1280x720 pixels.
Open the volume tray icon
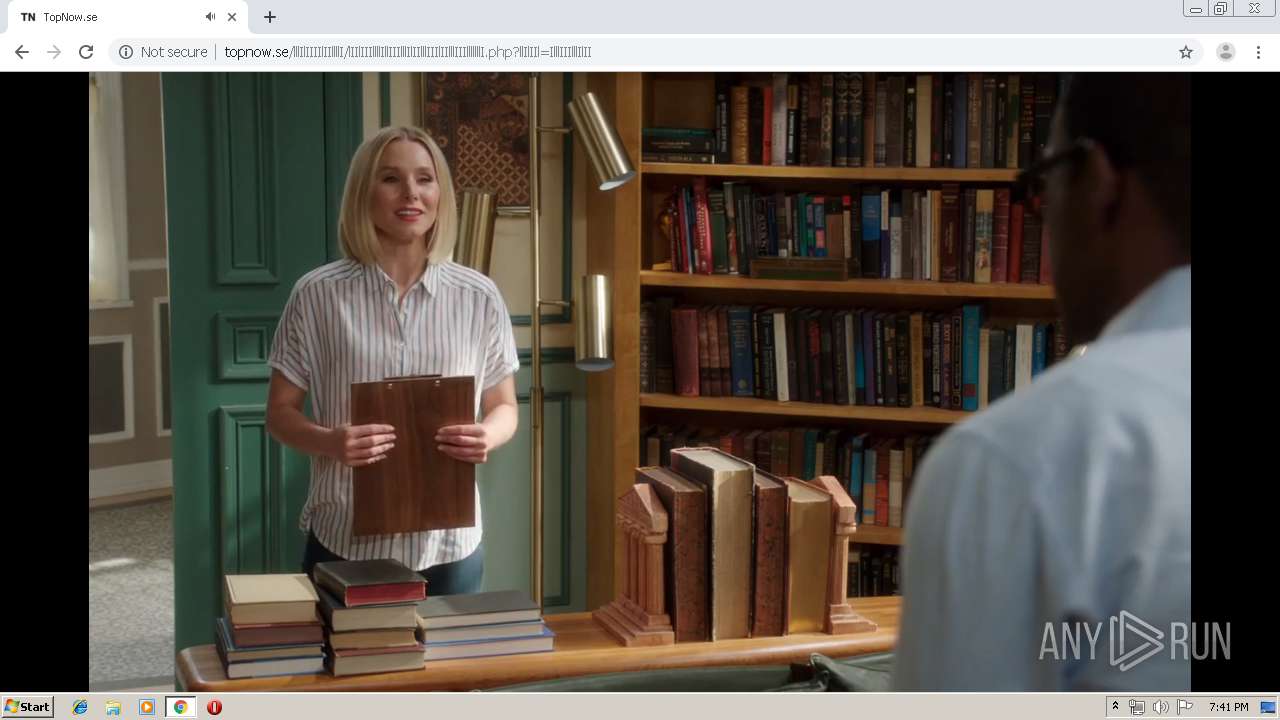point(1161,707)
